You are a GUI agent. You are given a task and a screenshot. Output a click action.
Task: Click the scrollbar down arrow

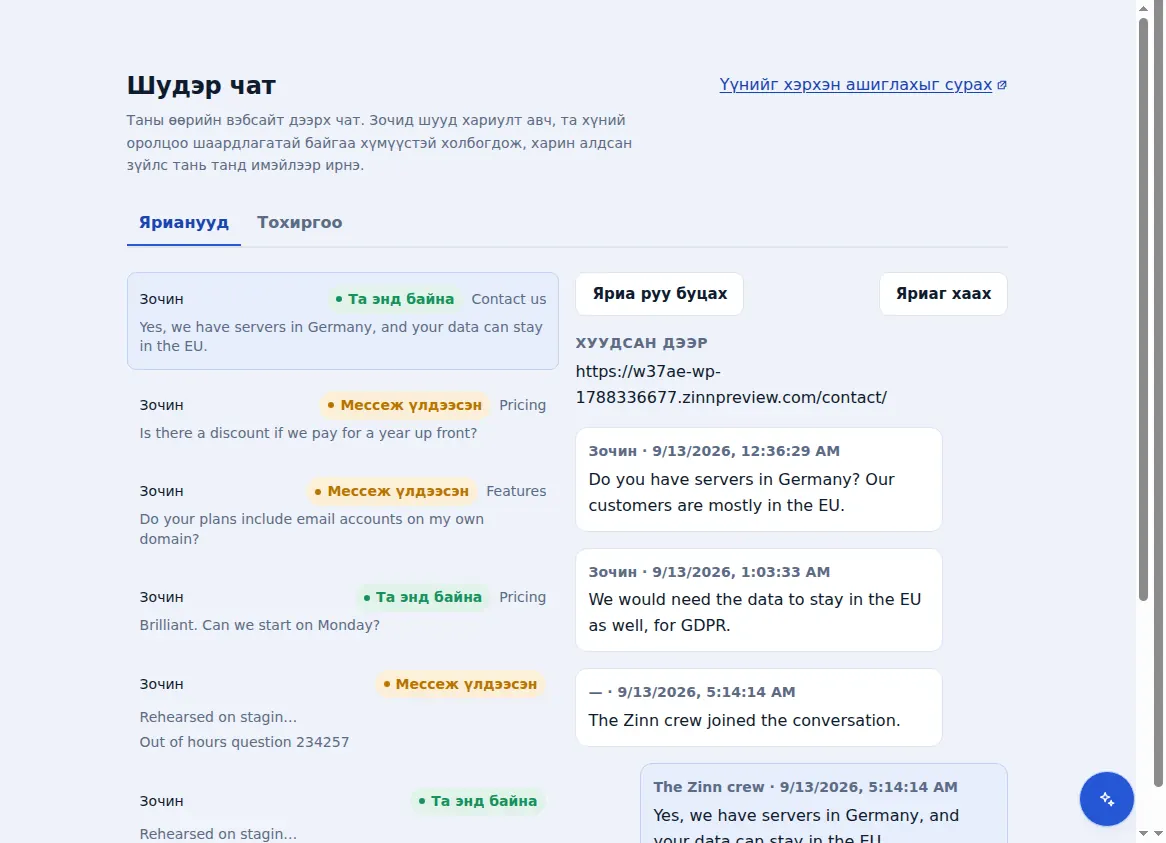[1144, 834]
